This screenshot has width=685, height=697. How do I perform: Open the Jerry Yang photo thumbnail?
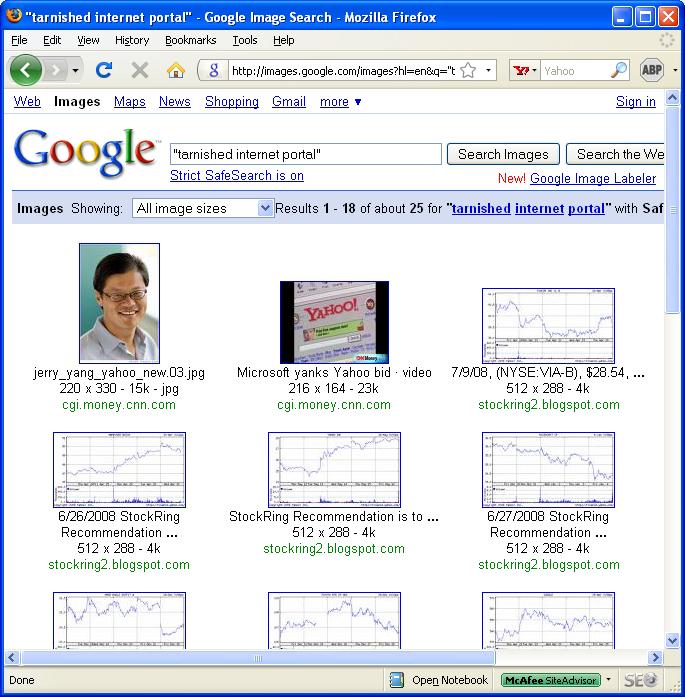[x=119, y=303]
